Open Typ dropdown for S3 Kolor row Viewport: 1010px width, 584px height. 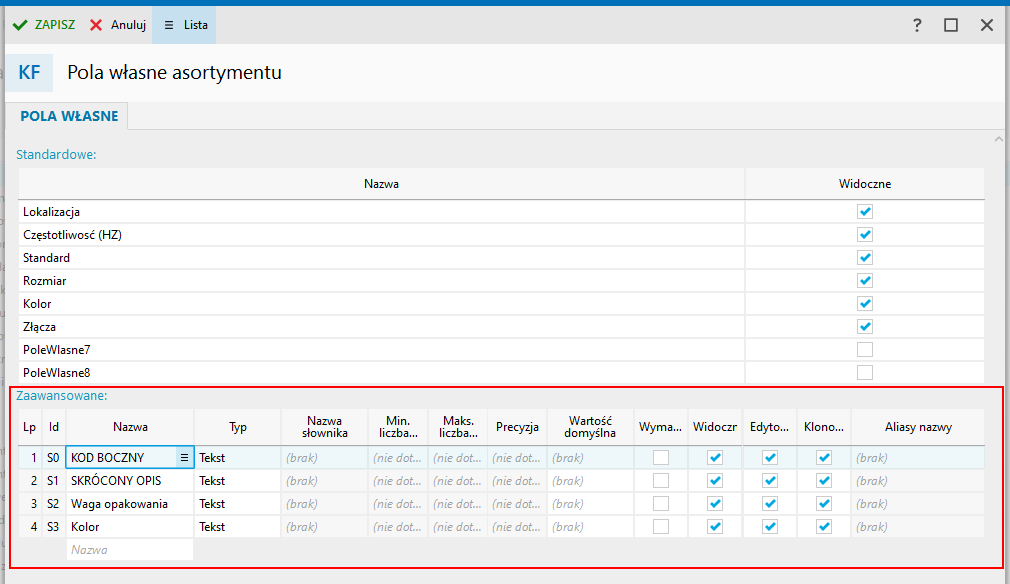coord(238,527)
